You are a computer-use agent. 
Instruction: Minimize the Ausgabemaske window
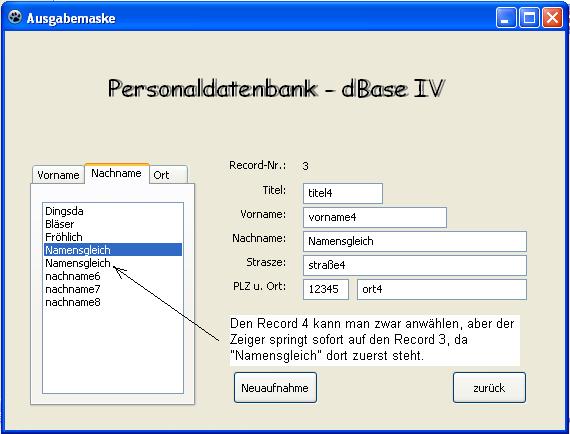pyautogui.click(x=506, y=18)
